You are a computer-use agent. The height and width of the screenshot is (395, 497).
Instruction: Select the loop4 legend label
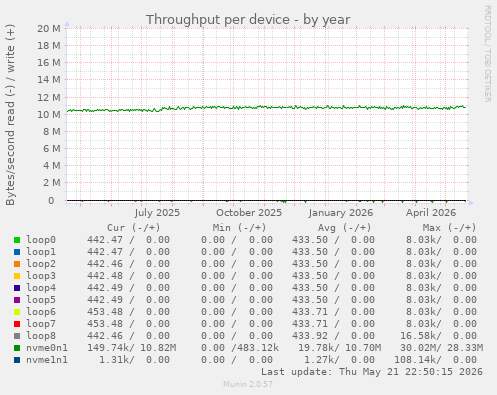[41, 288]
